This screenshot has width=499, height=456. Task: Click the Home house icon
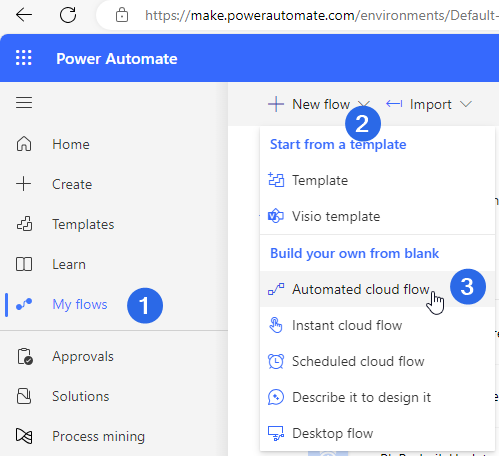pyautogui.click(x=24, y=144)
